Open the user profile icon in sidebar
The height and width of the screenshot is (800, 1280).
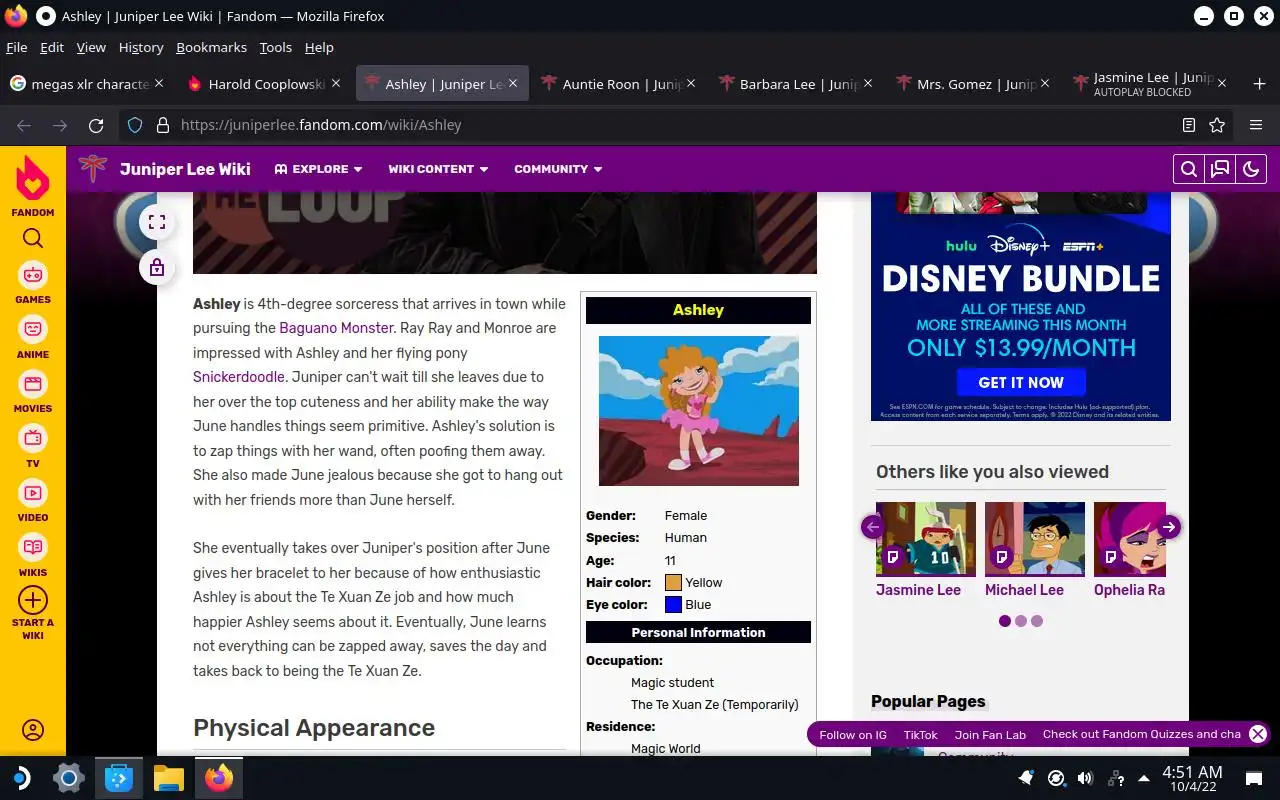click(33, 730)
